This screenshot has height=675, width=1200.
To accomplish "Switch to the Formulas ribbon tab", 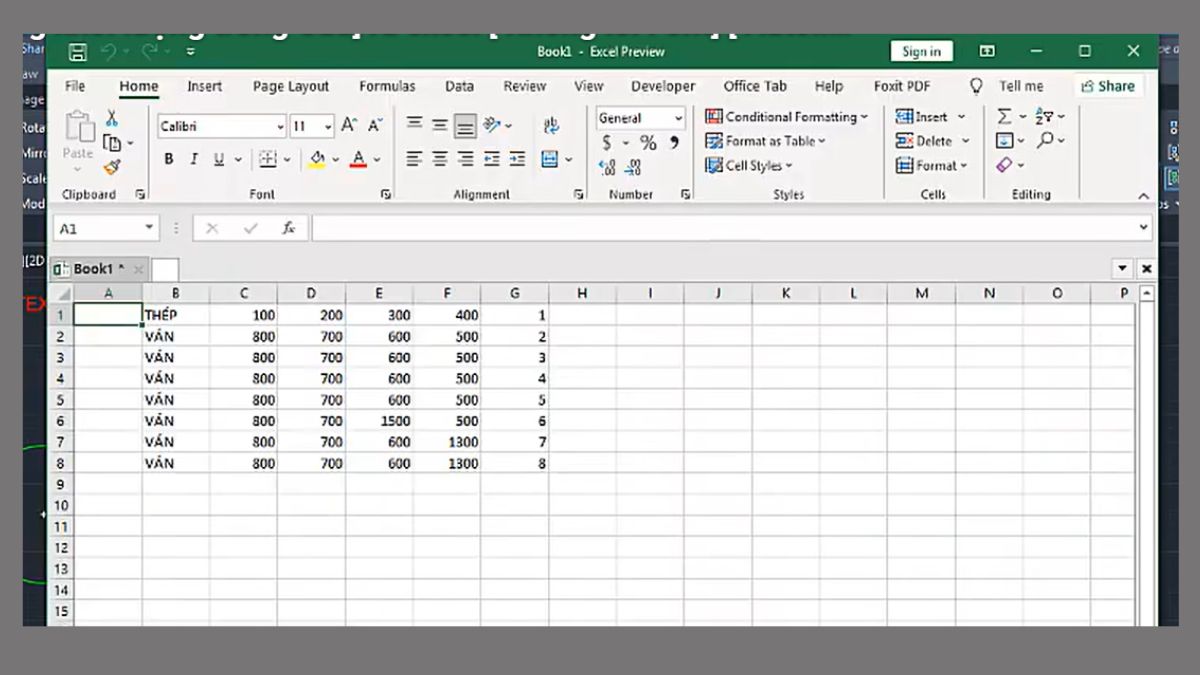I will point(387,86).
